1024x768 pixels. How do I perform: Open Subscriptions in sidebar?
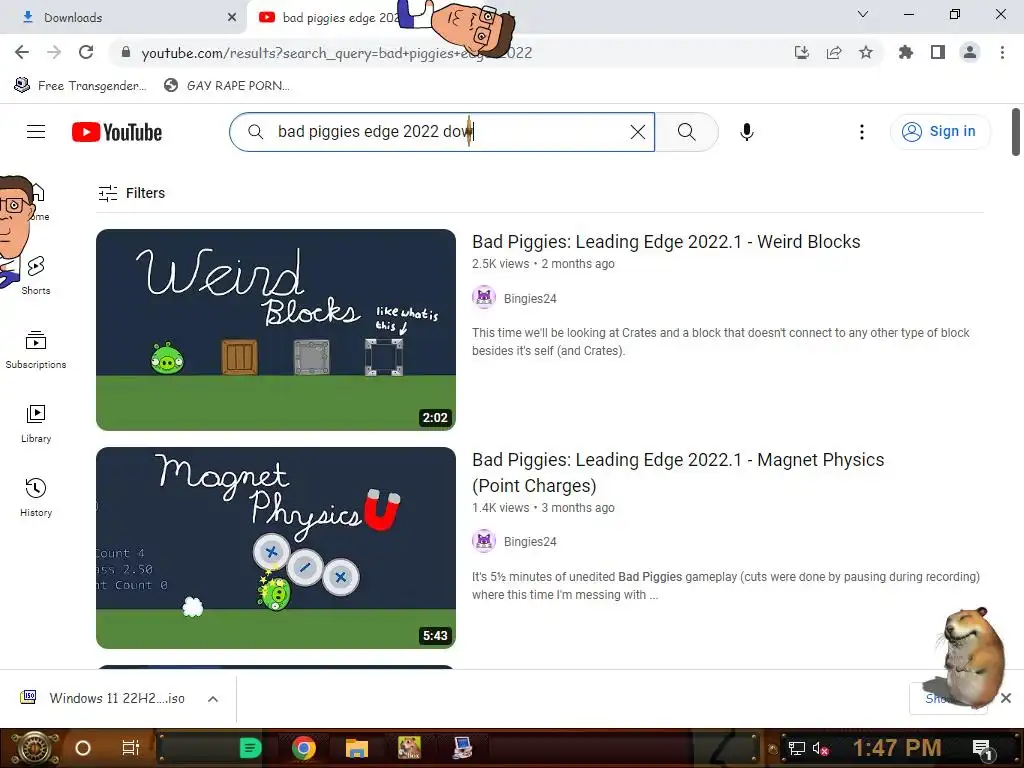(x=36, y=349)
